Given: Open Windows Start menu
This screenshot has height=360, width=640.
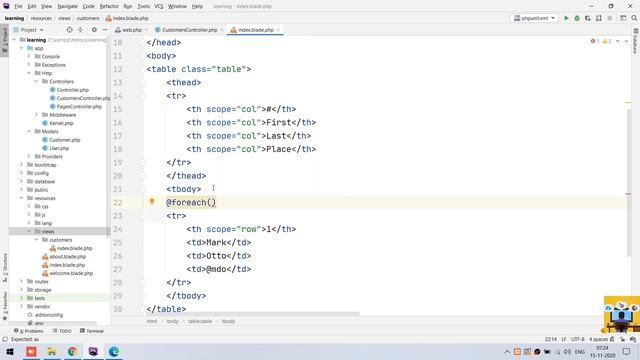Looking at the screenshot, I should coord(10,351).
